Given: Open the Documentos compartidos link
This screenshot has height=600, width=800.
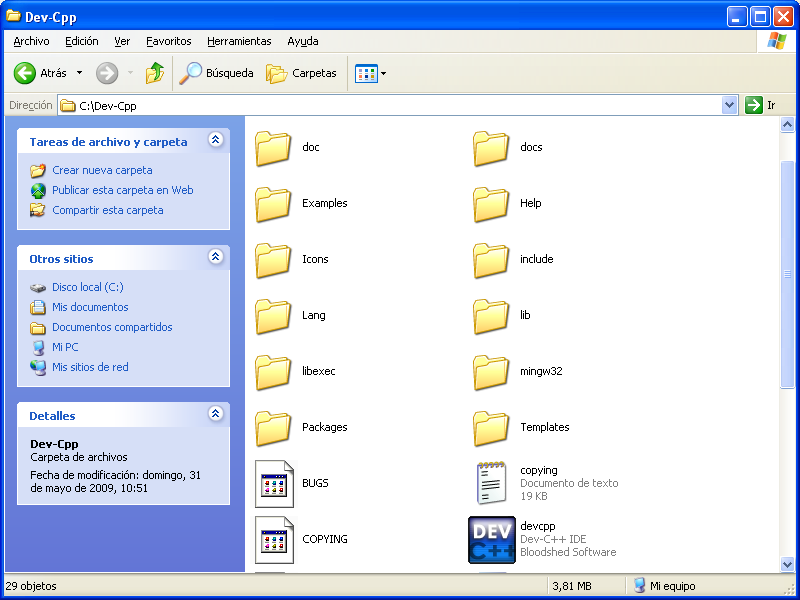Looking at the screenshot, I should (112, 327).
